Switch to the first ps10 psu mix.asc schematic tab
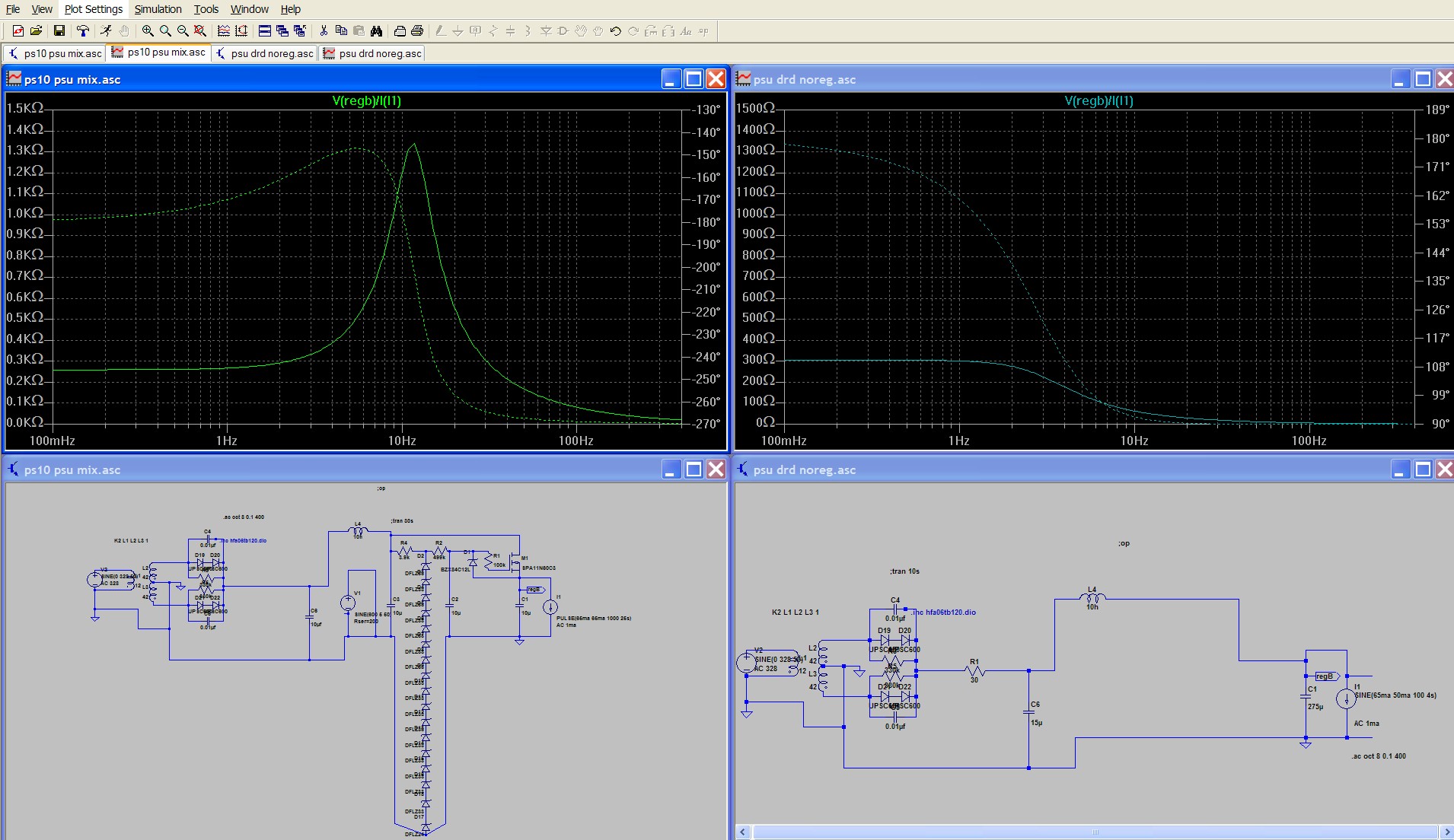 pyautogui.click(x=55, y=53)
